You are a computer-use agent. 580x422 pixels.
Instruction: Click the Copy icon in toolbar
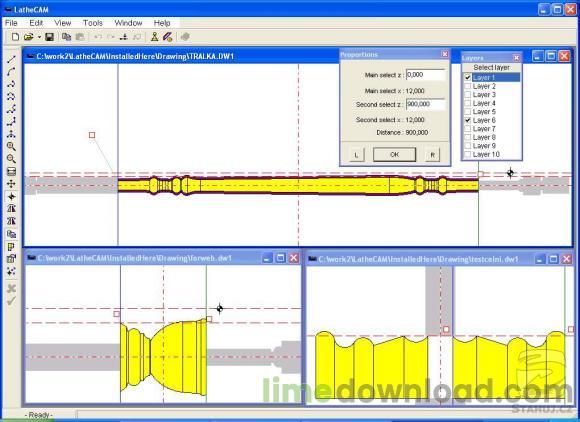click(x=66, y=37)
